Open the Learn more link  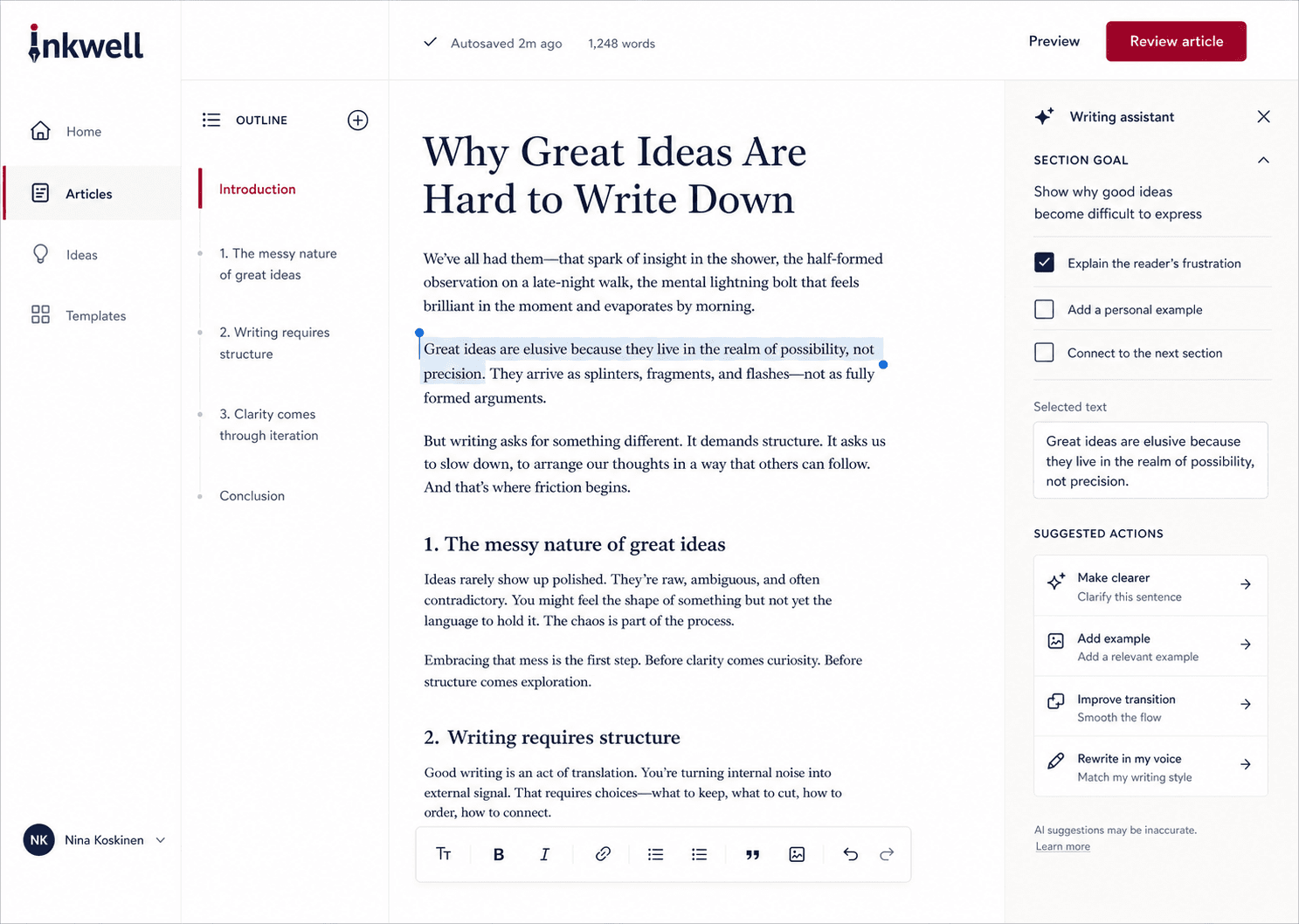[1062, 846]
